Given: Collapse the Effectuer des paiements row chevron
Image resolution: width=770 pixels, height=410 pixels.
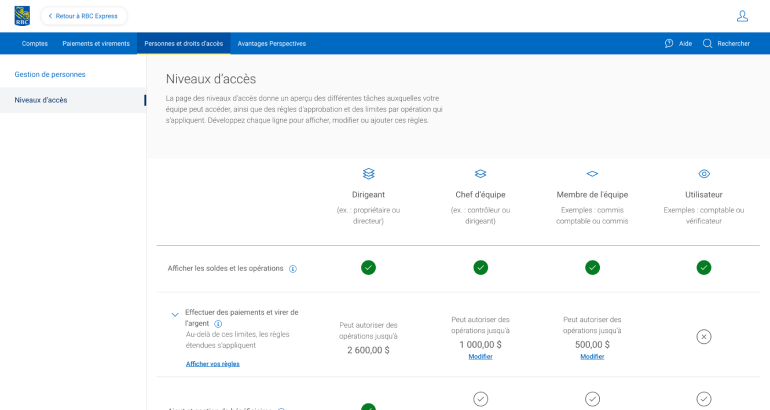Looking at the screenshot, I should [175, 314].
